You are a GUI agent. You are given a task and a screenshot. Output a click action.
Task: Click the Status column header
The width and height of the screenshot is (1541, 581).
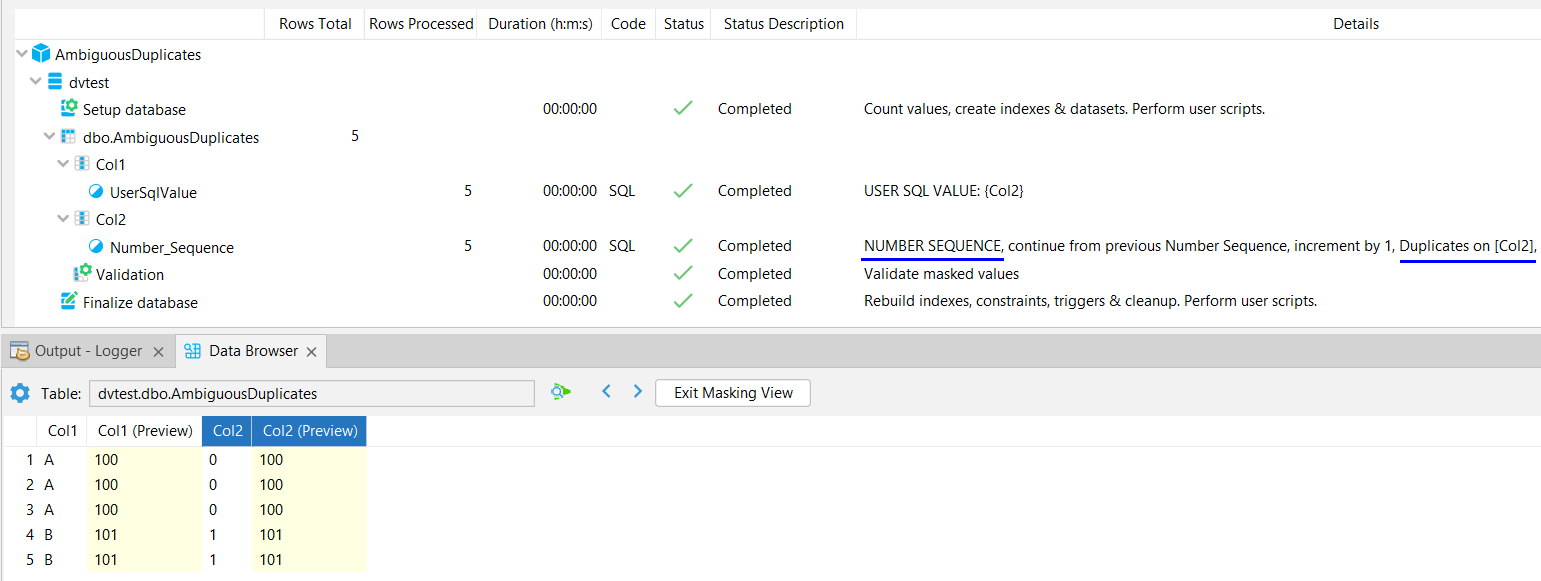(684, 24)
